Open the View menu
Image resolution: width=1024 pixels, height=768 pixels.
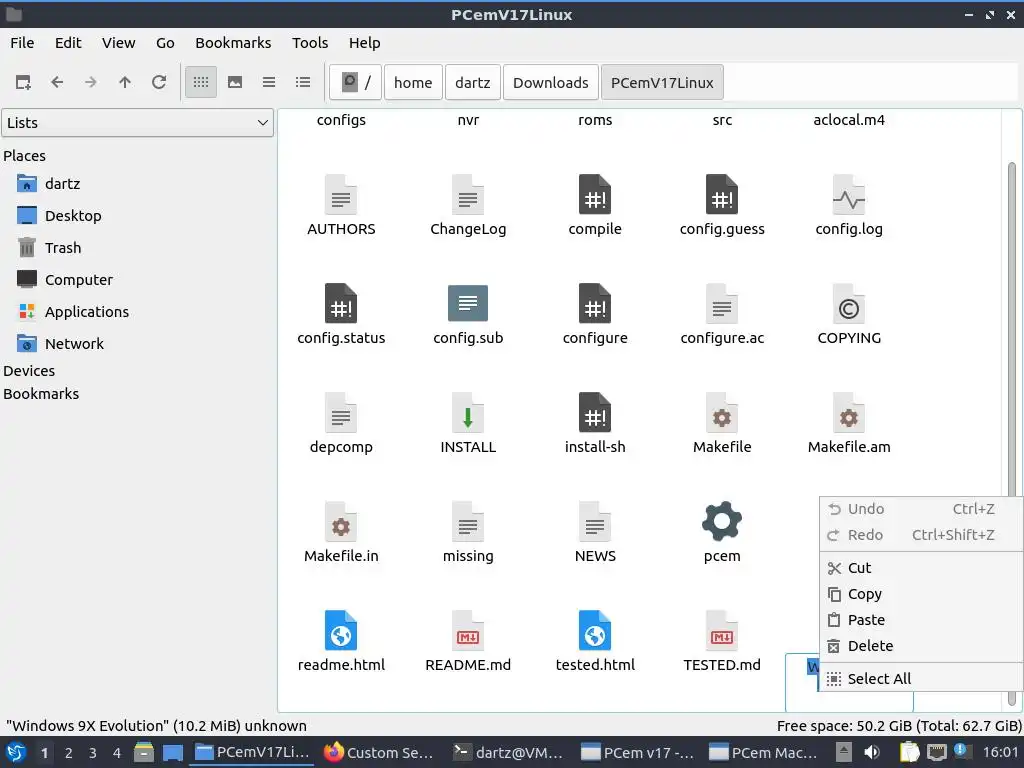point(118,43)
